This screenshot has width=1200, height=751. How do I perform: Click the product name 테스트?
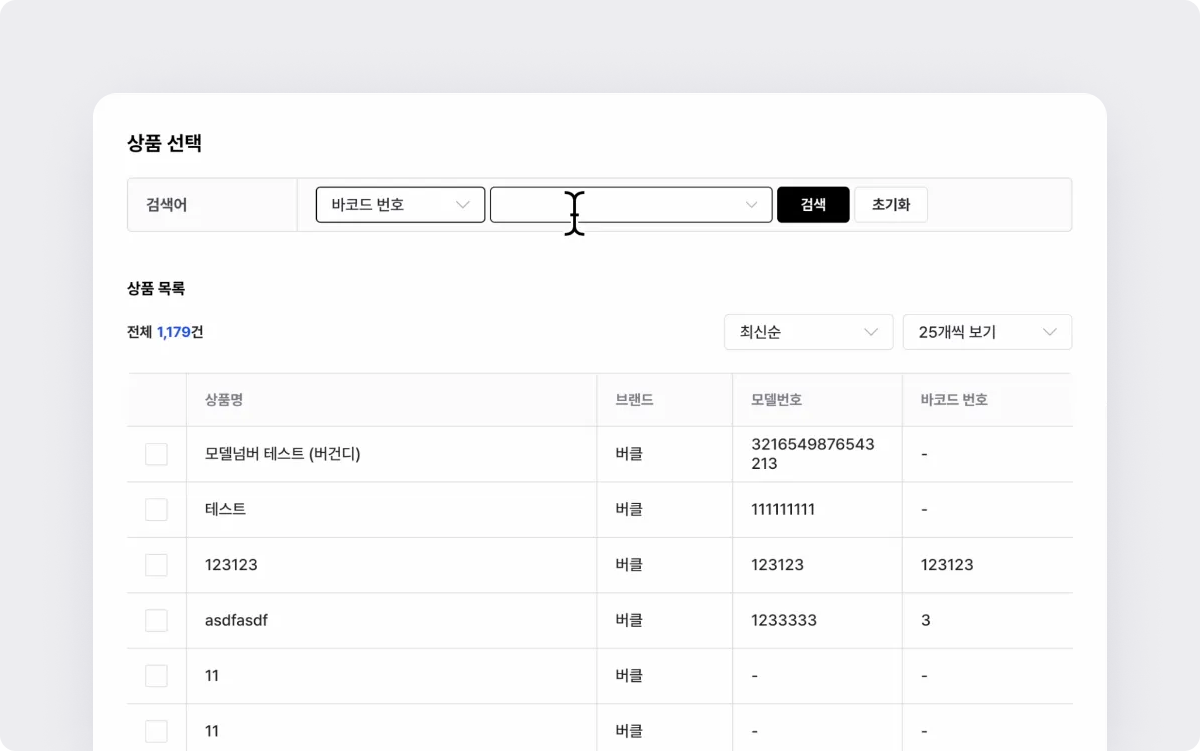(225, 510)
